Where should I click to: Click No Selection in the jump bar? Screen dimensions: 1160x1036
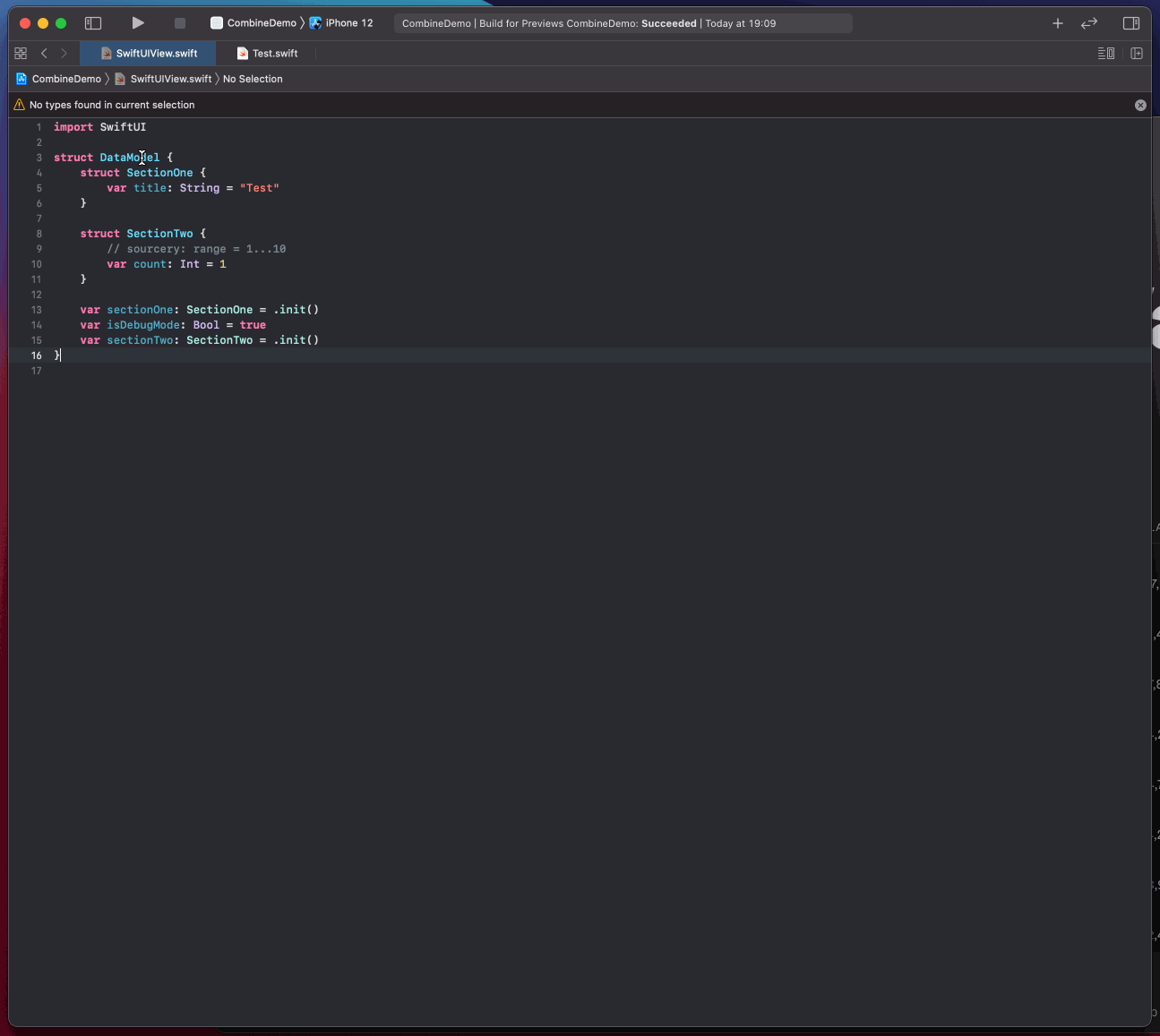pos(253,79)
